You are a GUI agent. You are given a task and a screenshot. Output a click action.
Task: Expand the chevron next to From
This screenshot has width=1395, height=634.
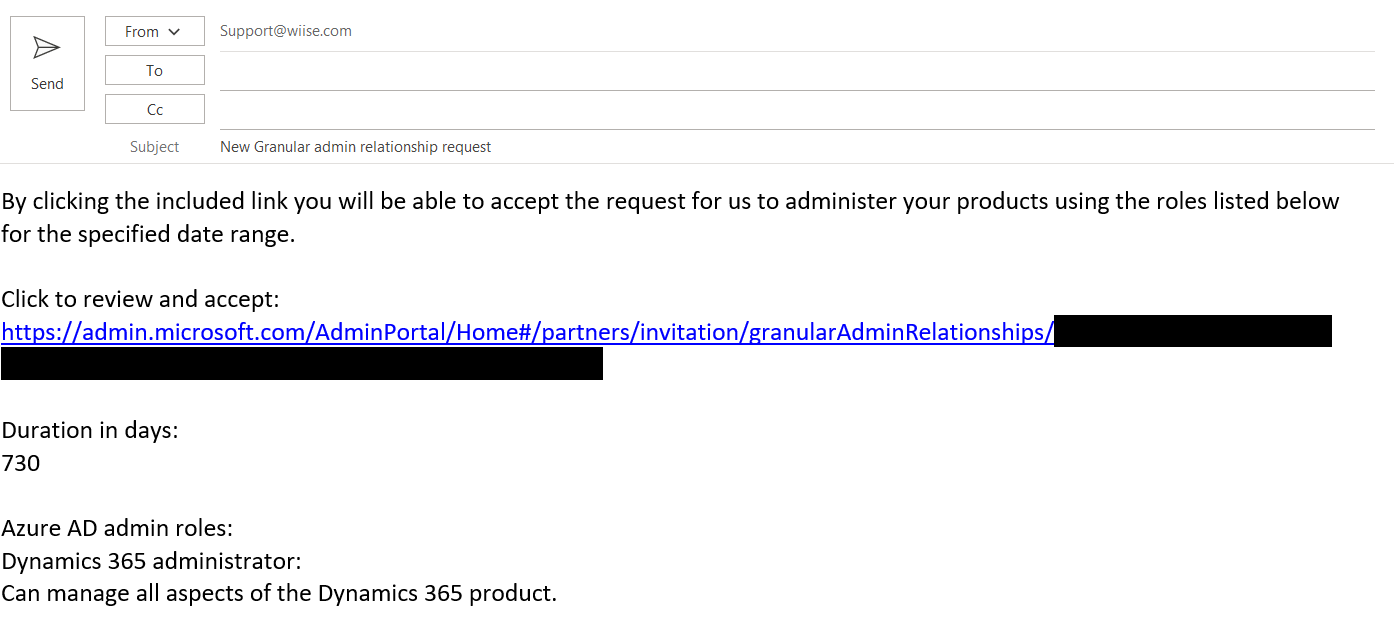174,32
